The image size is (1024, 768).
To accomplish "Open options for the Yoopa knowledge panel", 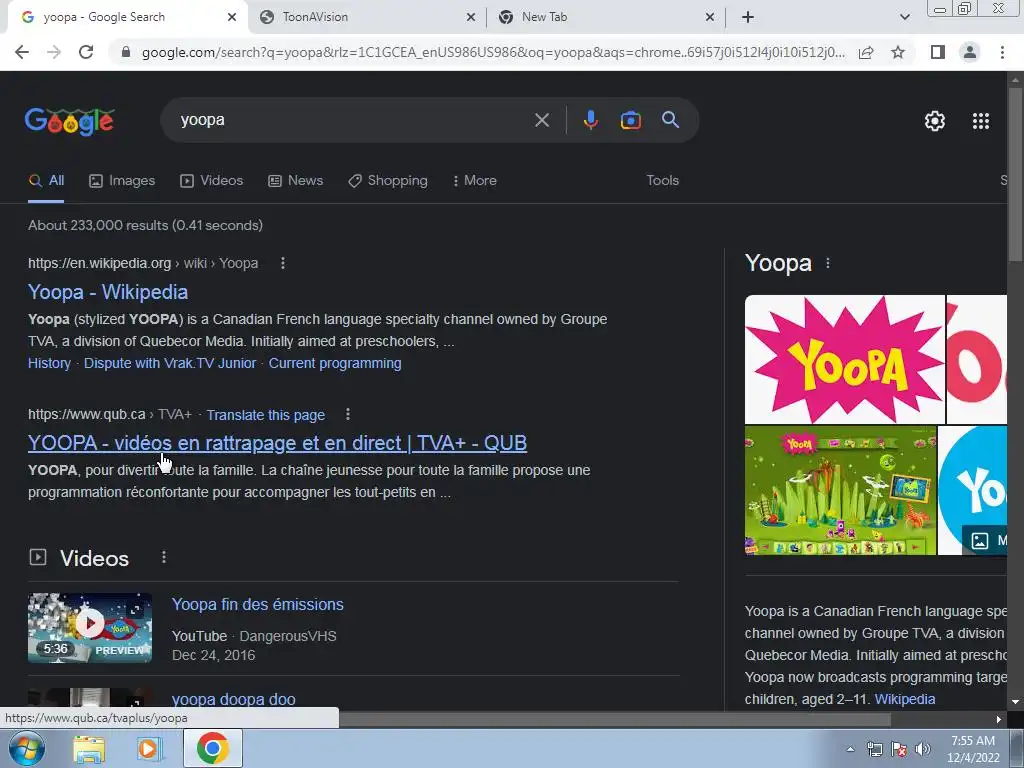I will 828,263.
